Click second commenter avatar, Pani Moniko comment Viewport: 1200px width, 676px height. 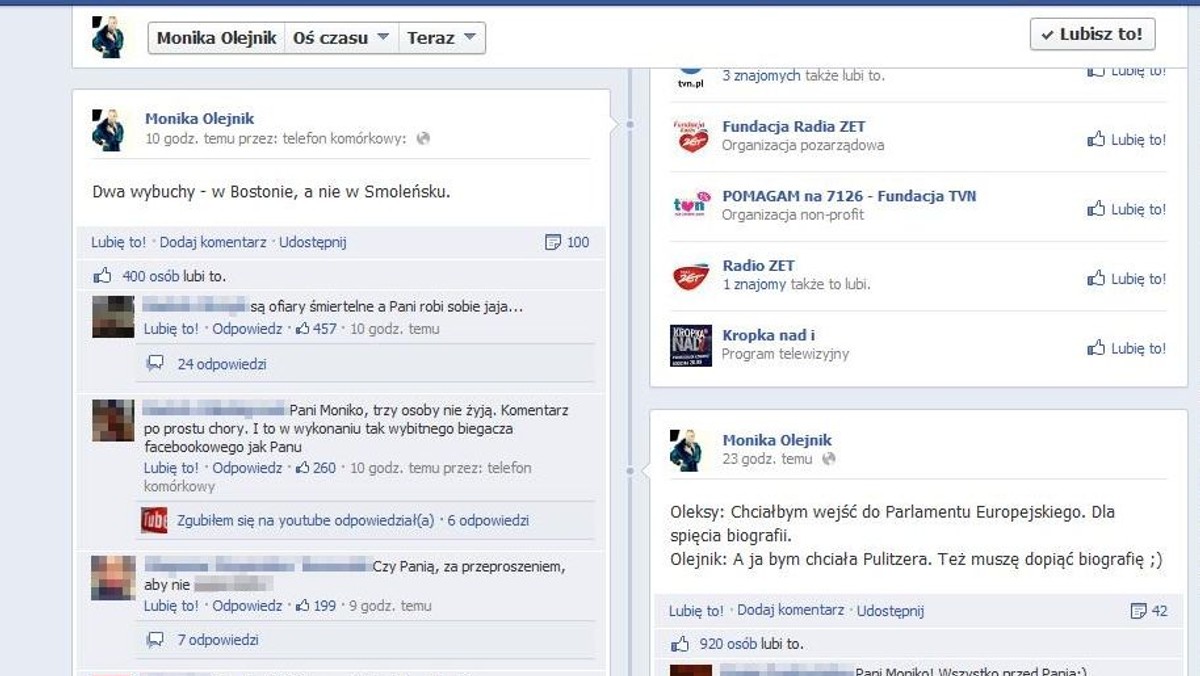coord(113,420)
